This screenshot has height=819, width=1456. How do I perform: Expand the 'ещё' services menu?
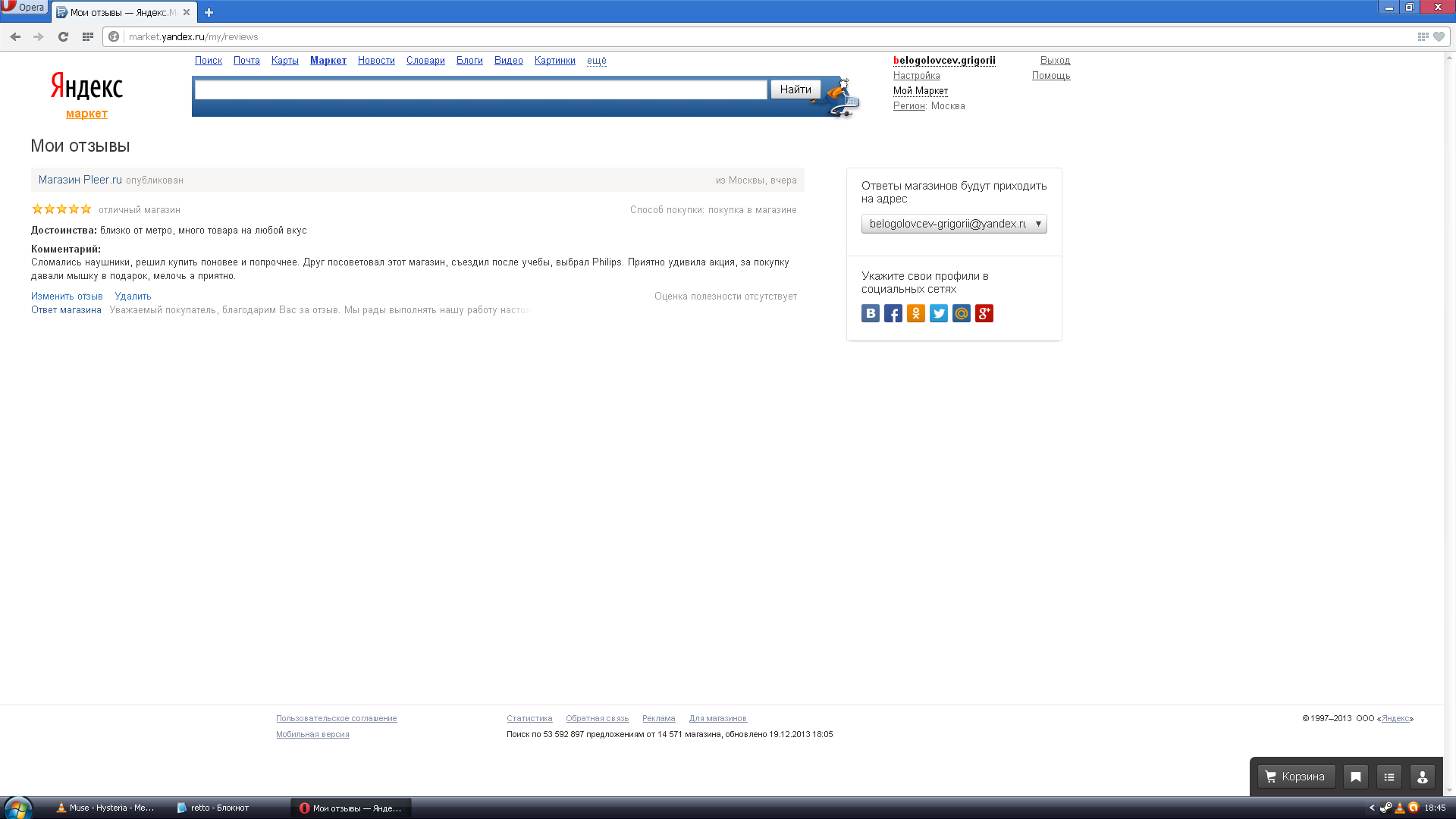(596, 61)
